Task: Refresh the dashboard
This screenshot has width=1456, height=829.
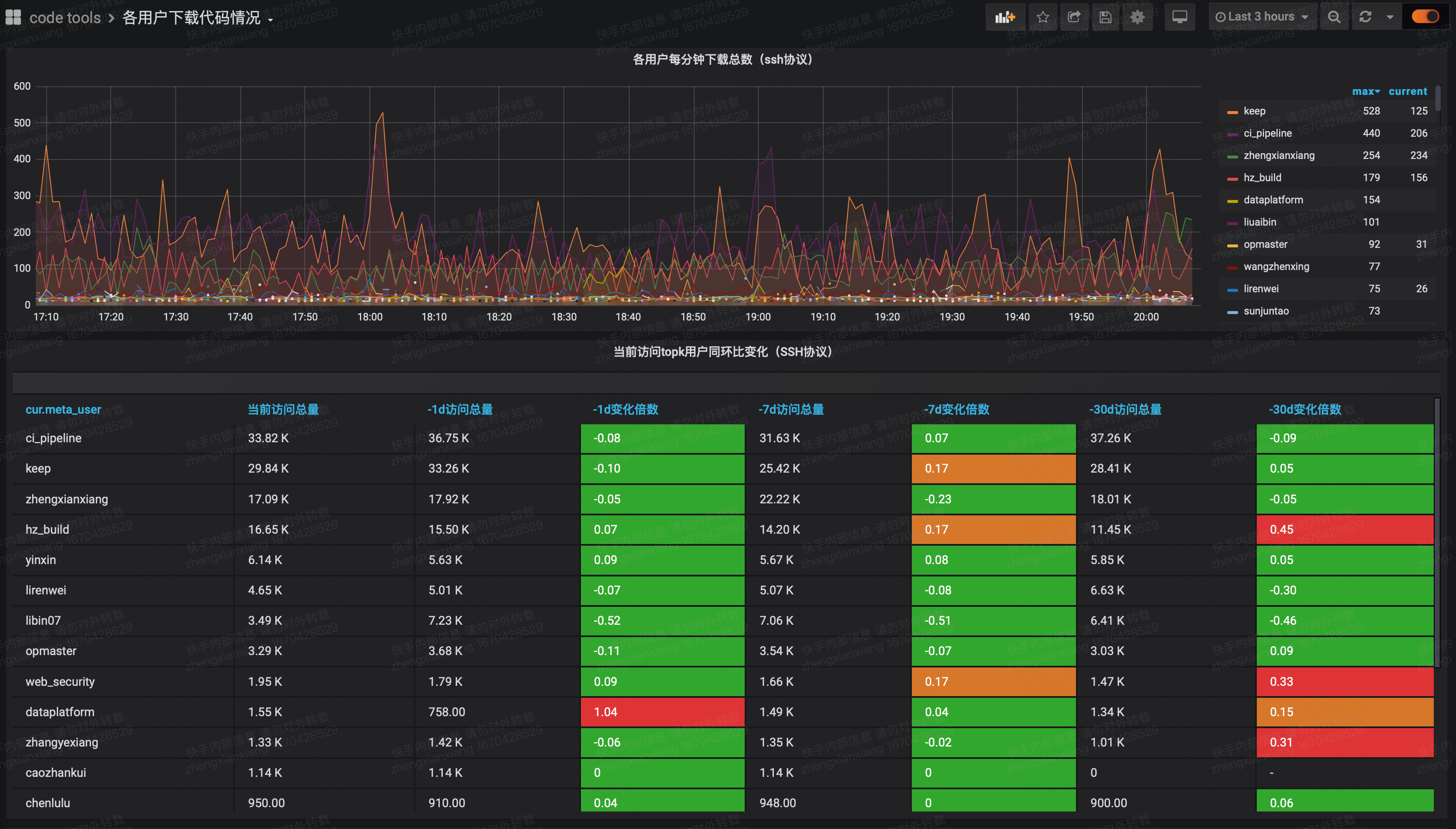Action: pyautogui.click(x=1365, y=17)
